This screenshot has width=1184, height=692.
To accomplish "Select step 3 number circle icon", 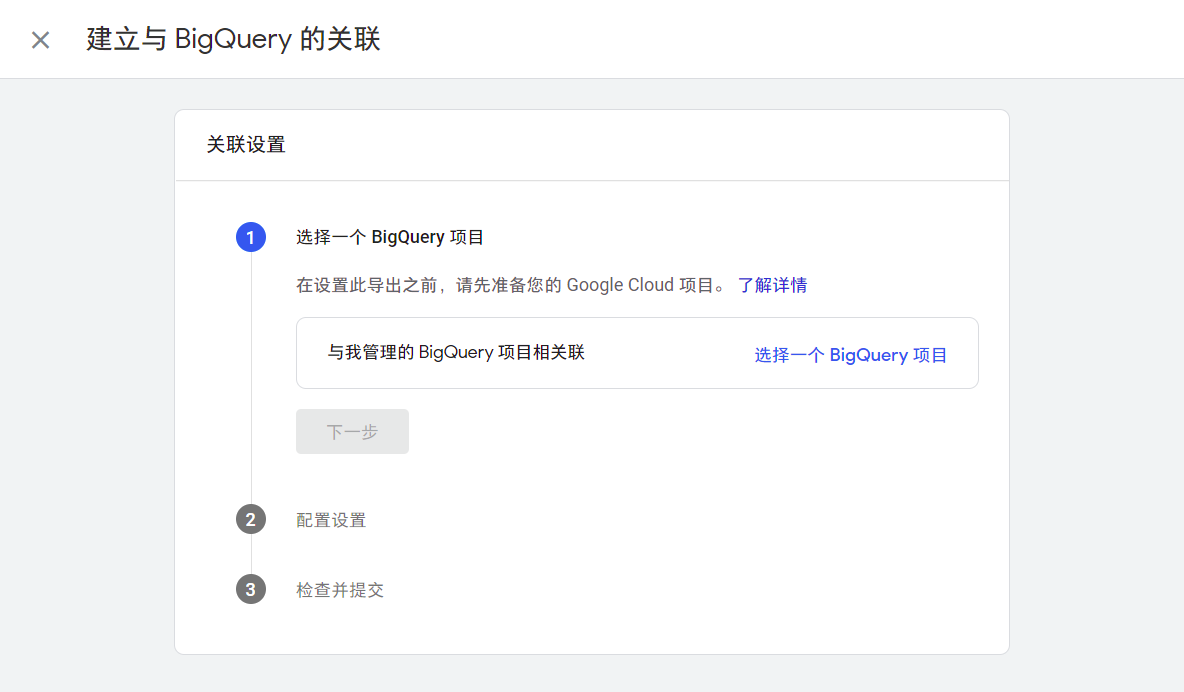I will (x=251, y=589).
